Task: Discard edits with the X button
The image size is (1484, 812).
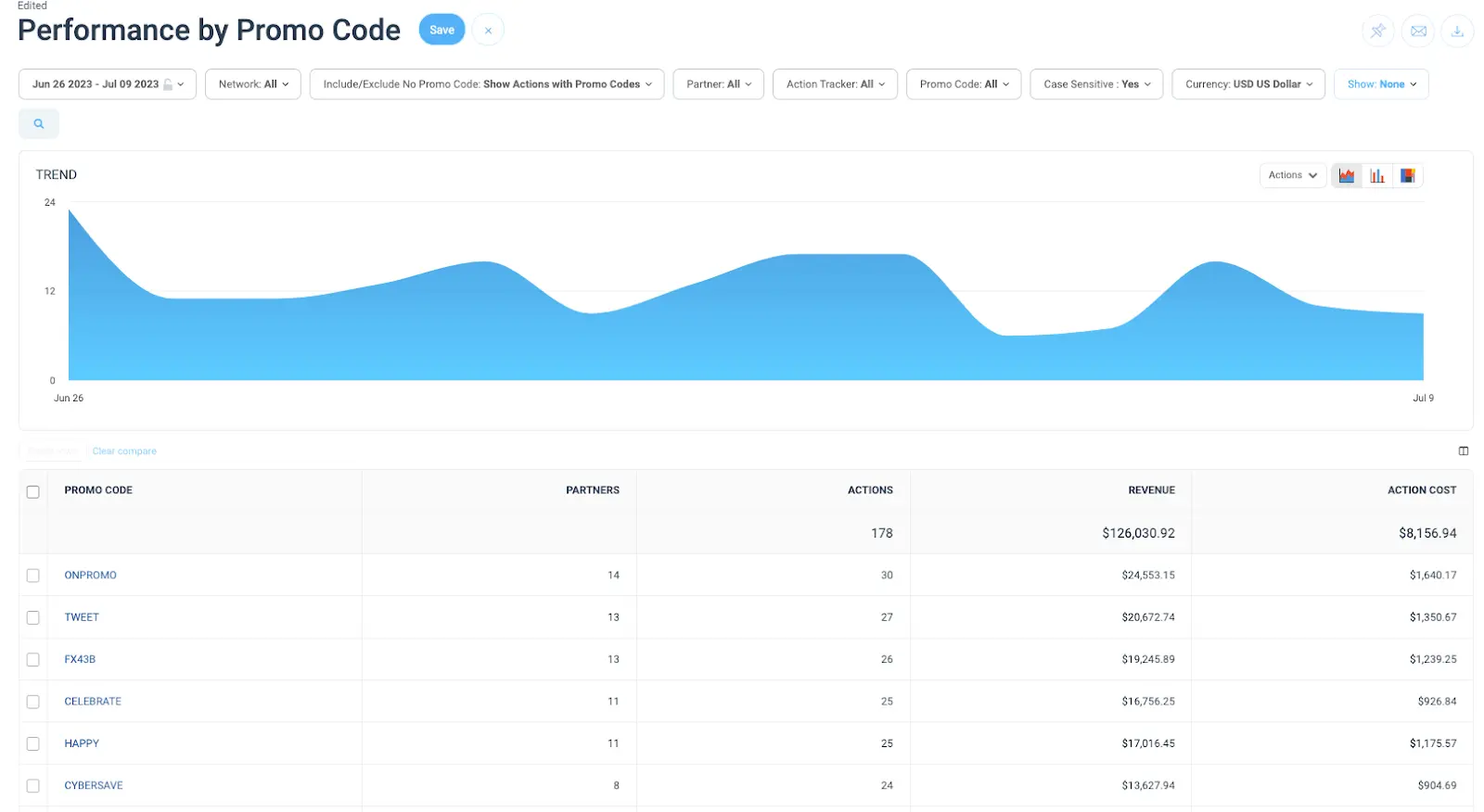Action: pyautogui.click(x=488, y=31)
